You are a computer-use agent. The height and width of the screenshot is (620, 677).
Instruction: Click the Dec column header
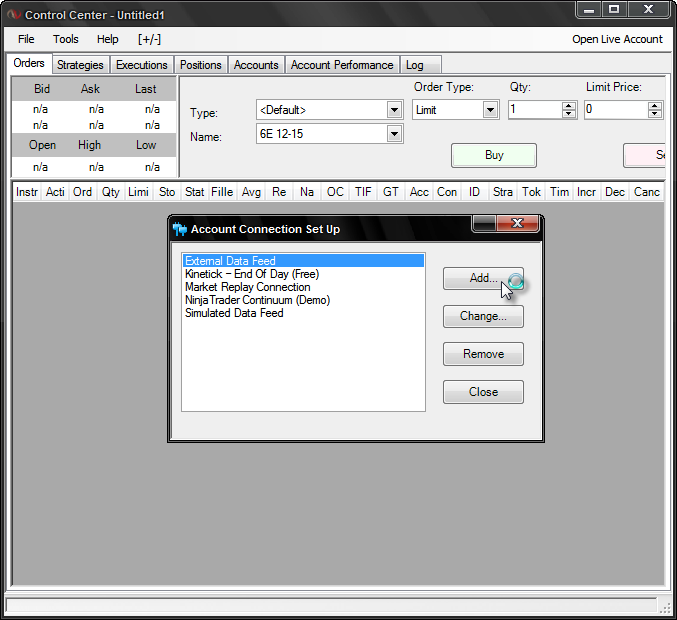point(615,192)
